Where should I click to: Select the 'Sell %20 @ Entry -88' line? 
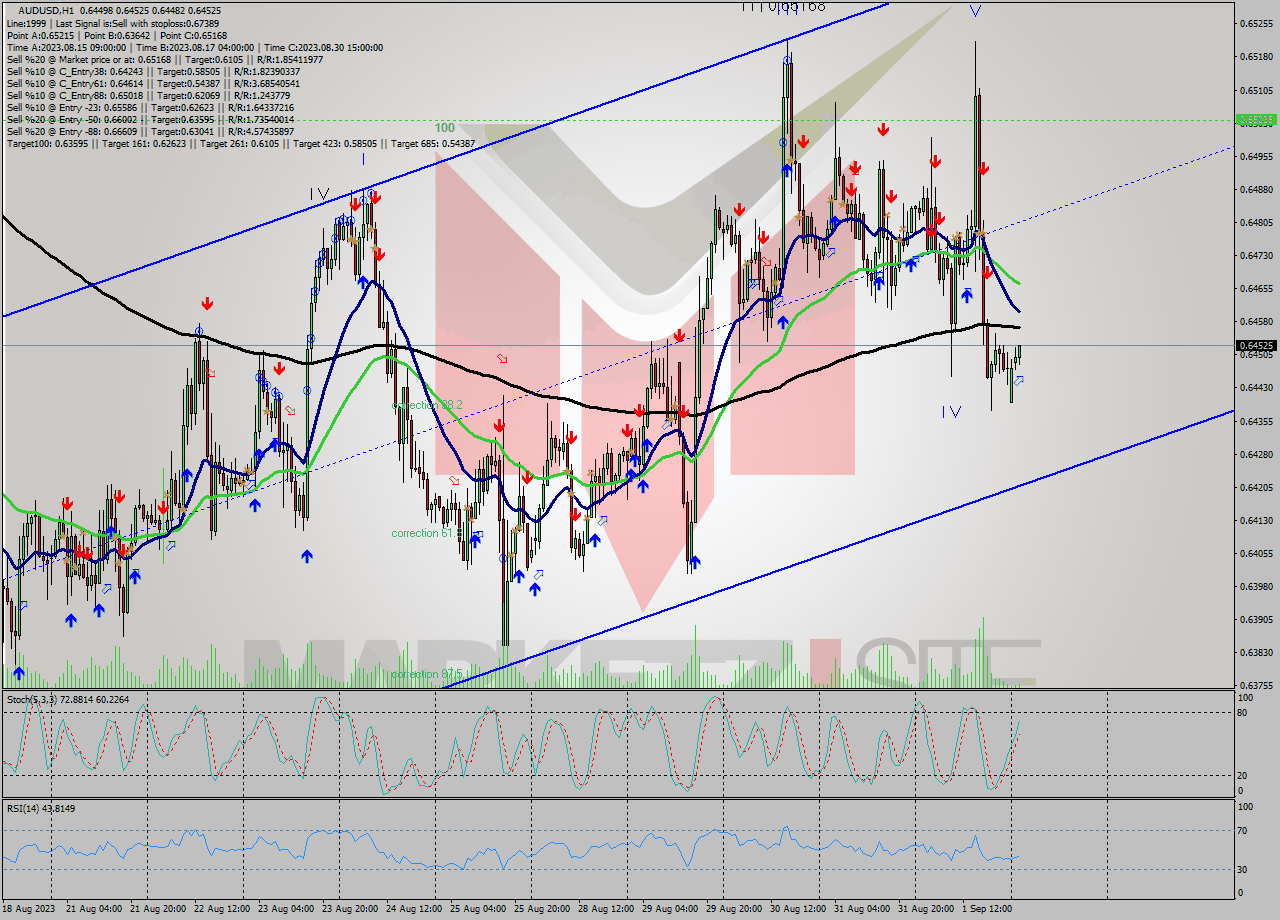[x=151, y=131]
